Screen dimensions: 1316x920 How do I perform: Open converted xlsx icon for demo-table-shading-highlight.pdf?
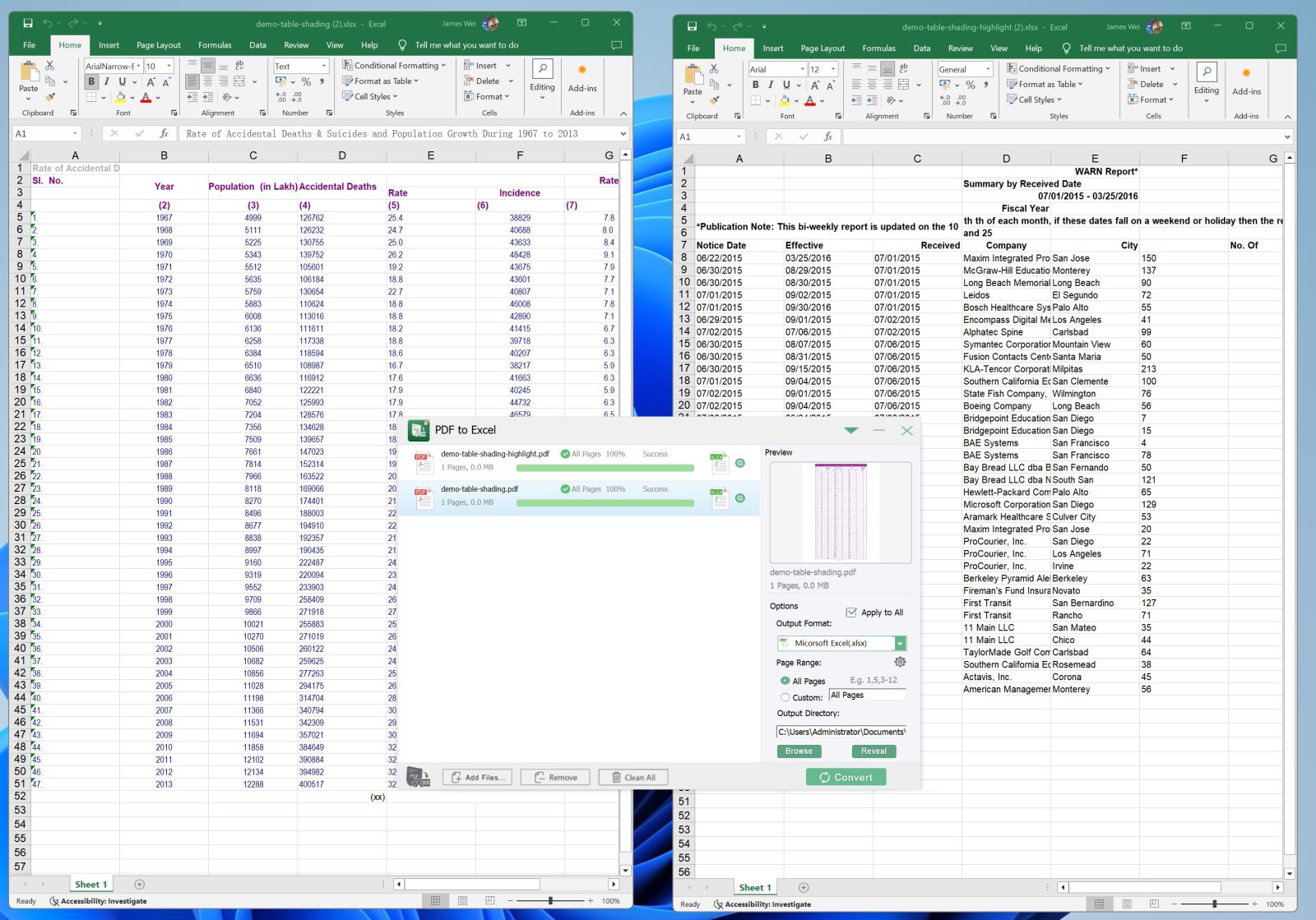tap(720, 461)
